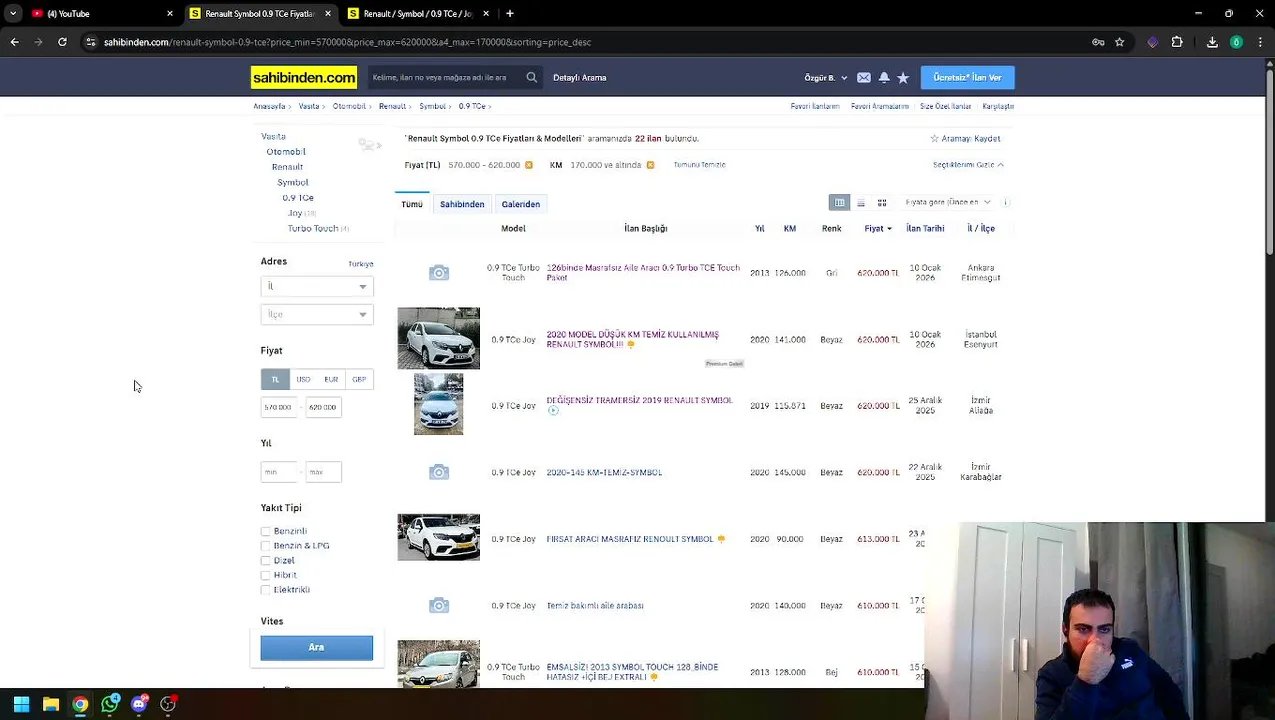The width and height of the screenshot is (1275, 720).
Task: Click the Yıl min input field
Action: click(x=279, y=472)
